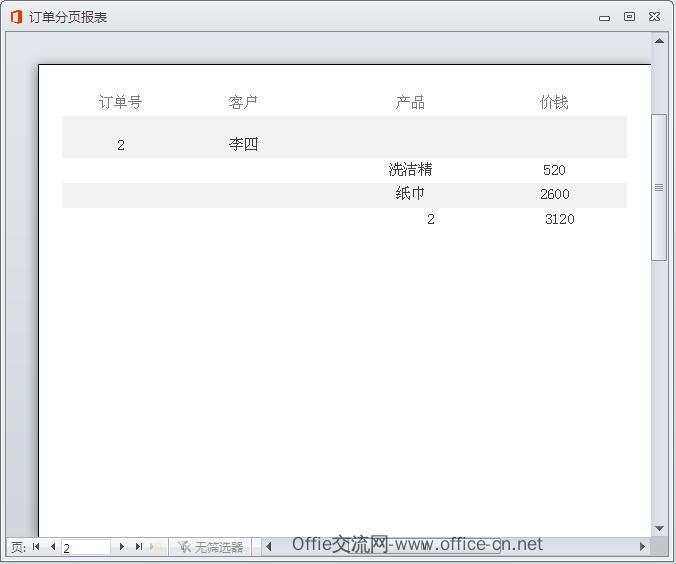676x564 pixels.
Task: Click order number 2 under 订单号
Action: (121, 145)
